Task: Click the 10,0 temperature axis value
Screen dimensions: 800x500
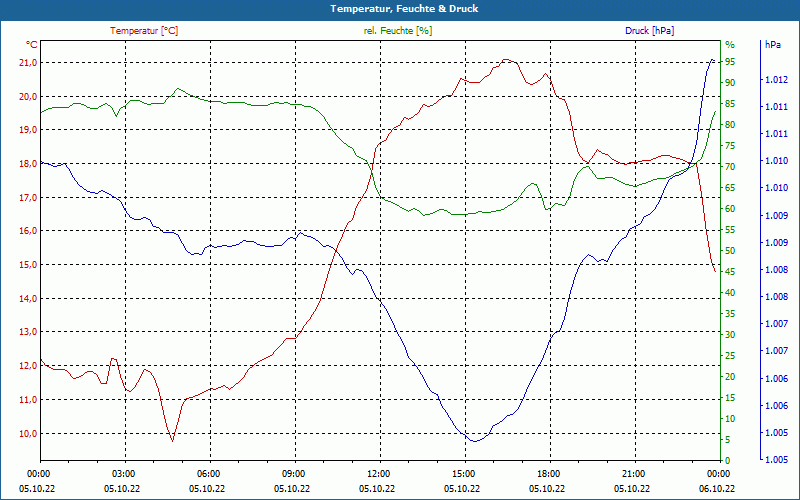Action: (x=29, y=434)
